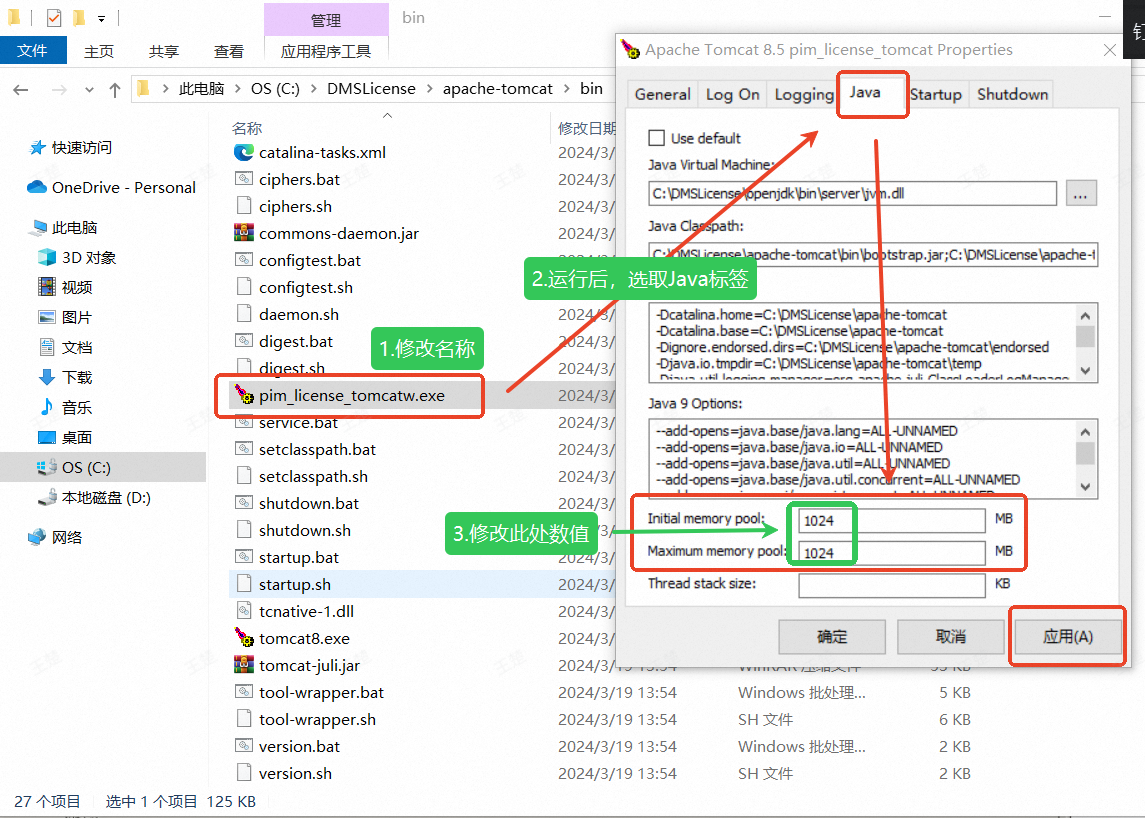This screenshot has width=1145, height=818.
Task: Click the tomcat8.exe feather icon
Action: click(243, 639)
